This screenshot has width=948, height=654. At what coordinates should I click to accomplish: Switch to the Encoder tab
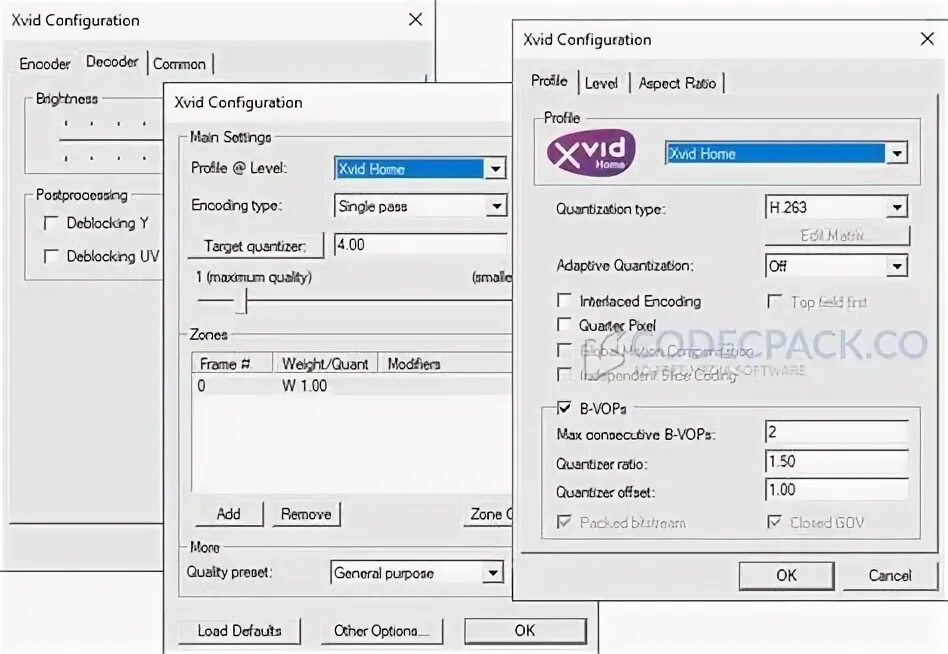click(x=45, y=64)
